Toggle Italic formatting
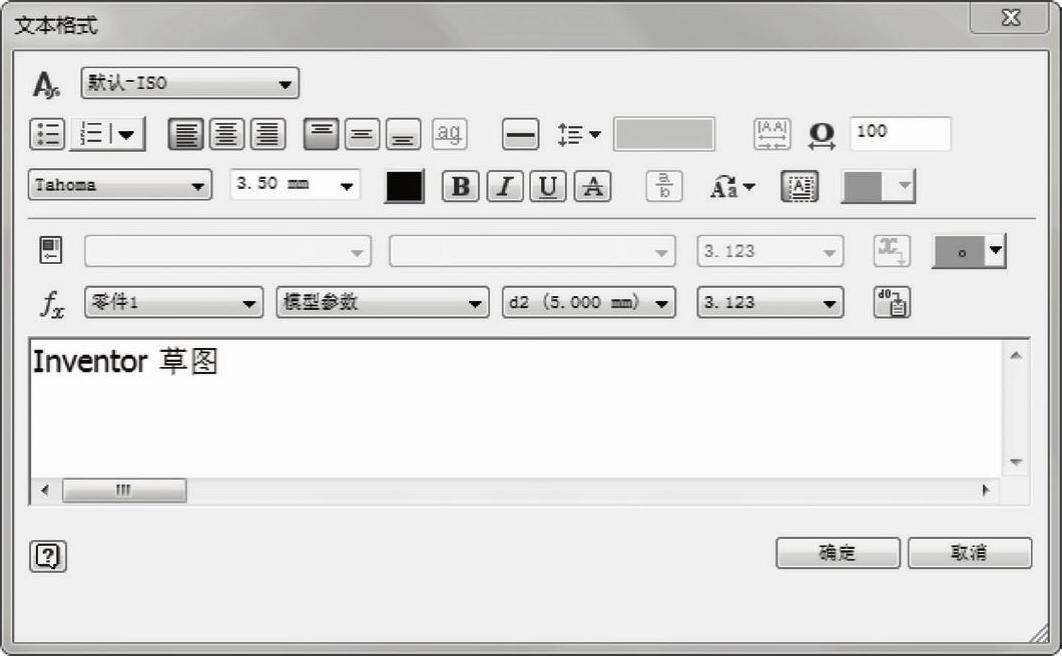The image size is (1062, 656). point(505,186)
